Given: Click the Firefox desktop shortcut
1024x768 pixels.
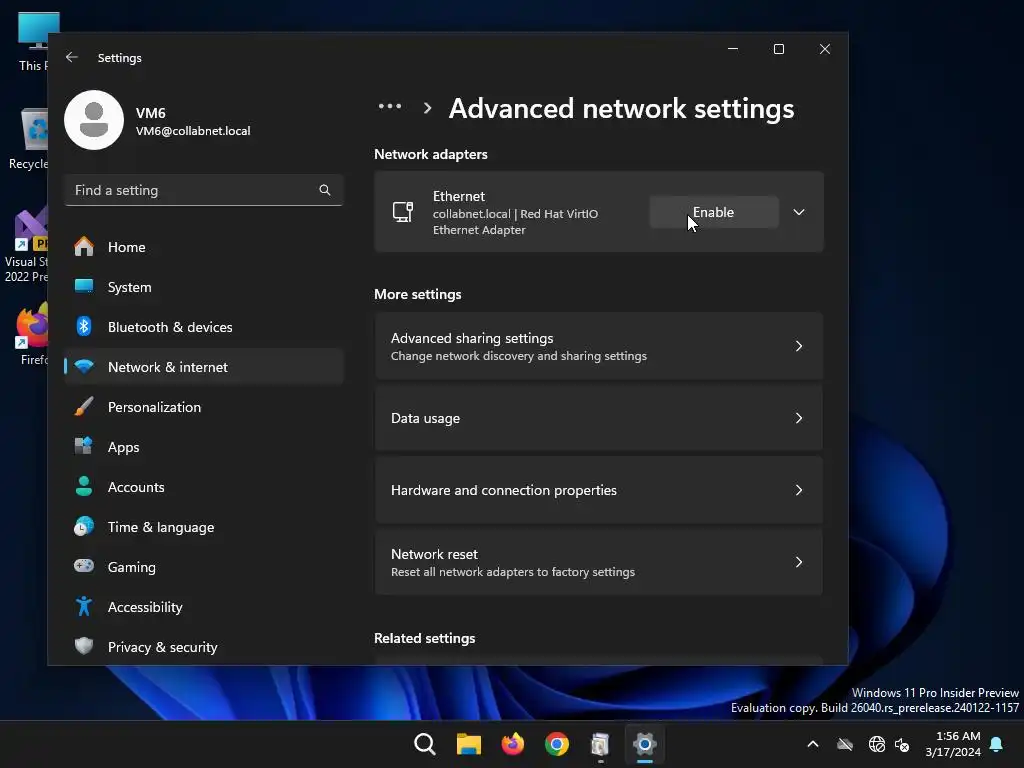Looking at the screenshot, I should coord(33,333).
